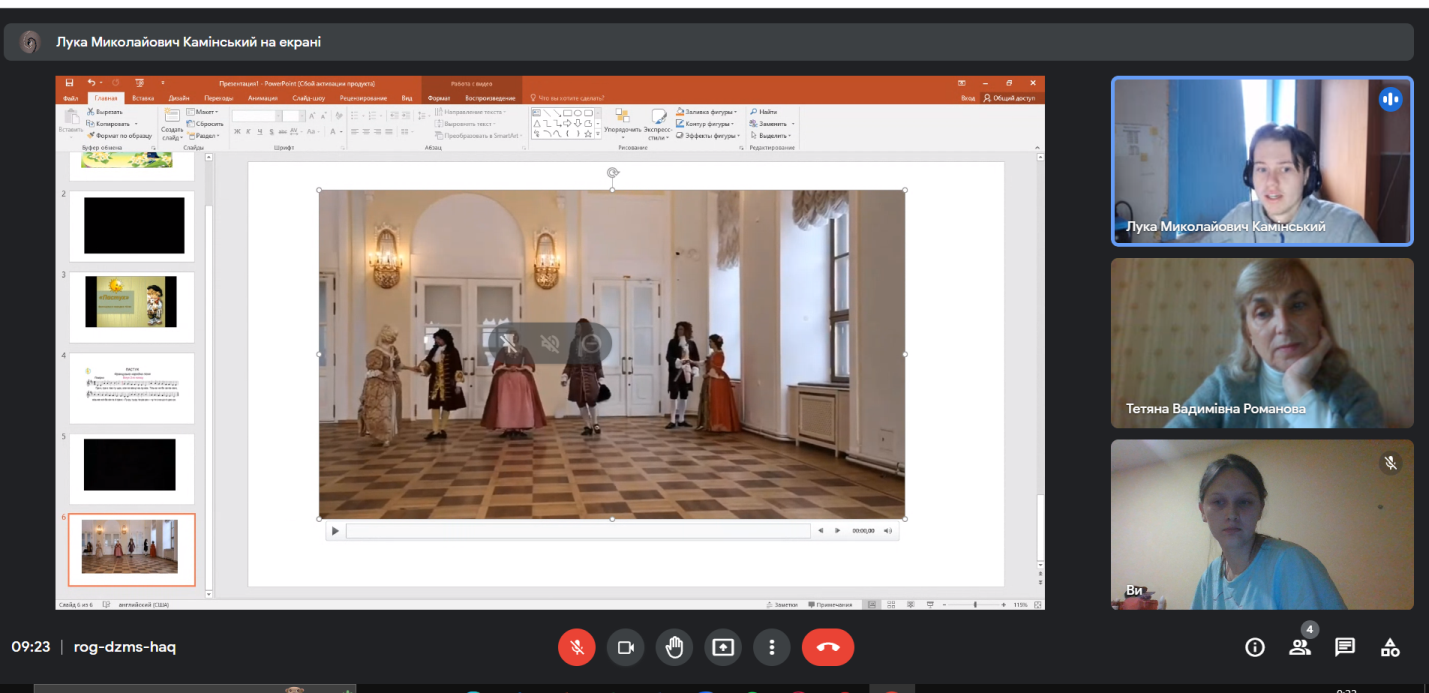
Task: Click the Общий доступ button
Action: point(1012,98)
